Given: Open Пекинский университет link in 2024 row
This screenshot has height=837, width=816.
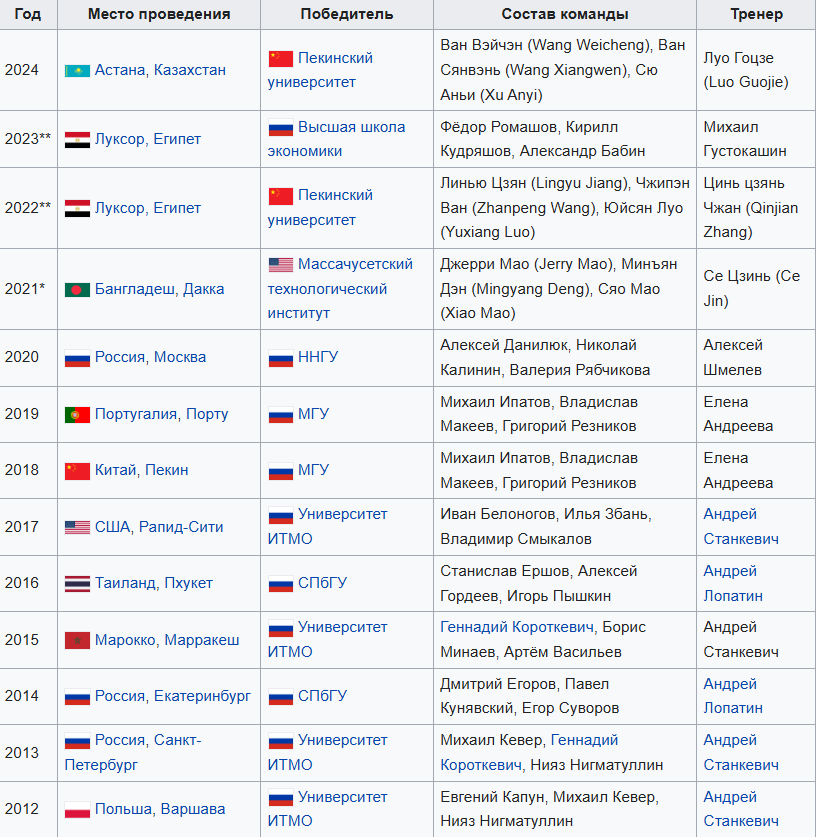Looking at the screenshot, I should click(x=320, y=70).
